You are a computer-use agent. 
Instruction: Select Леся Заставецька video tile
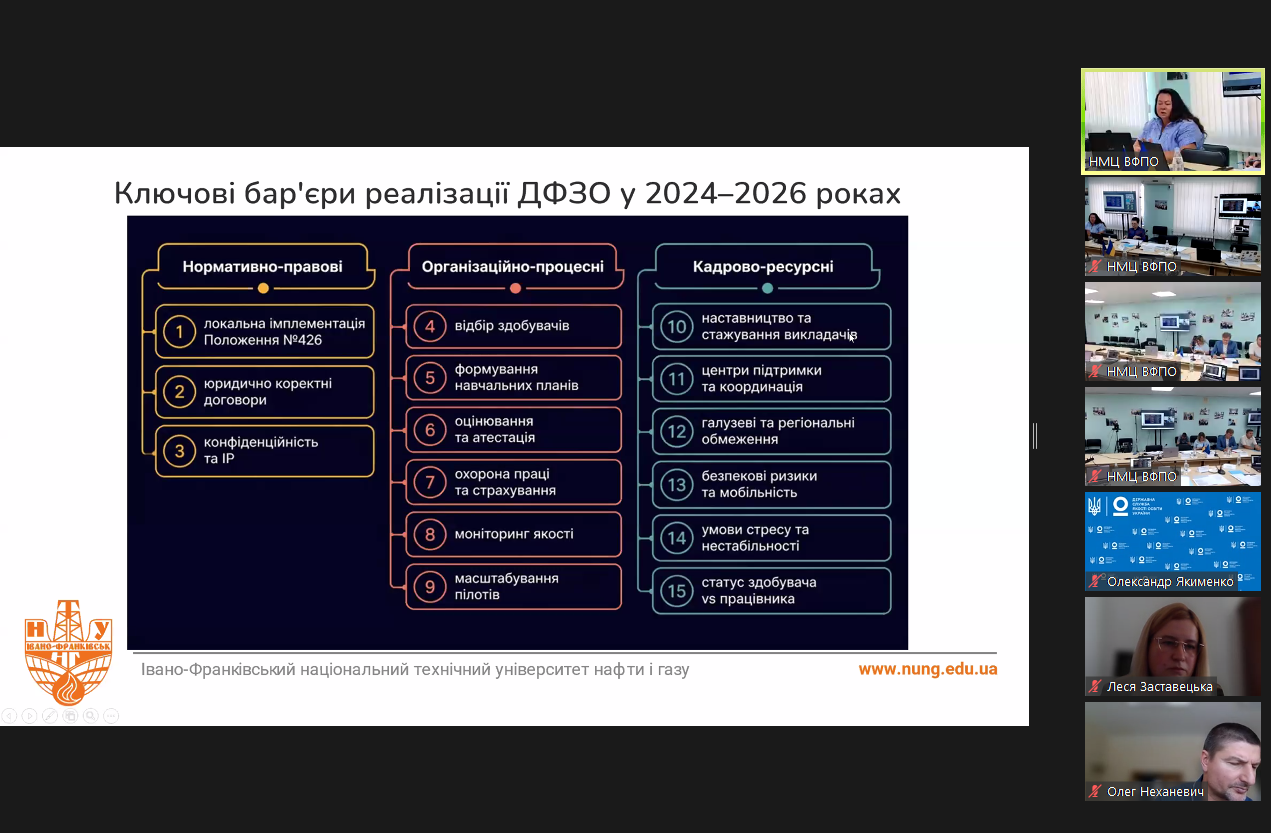(x=1173, y=646)
